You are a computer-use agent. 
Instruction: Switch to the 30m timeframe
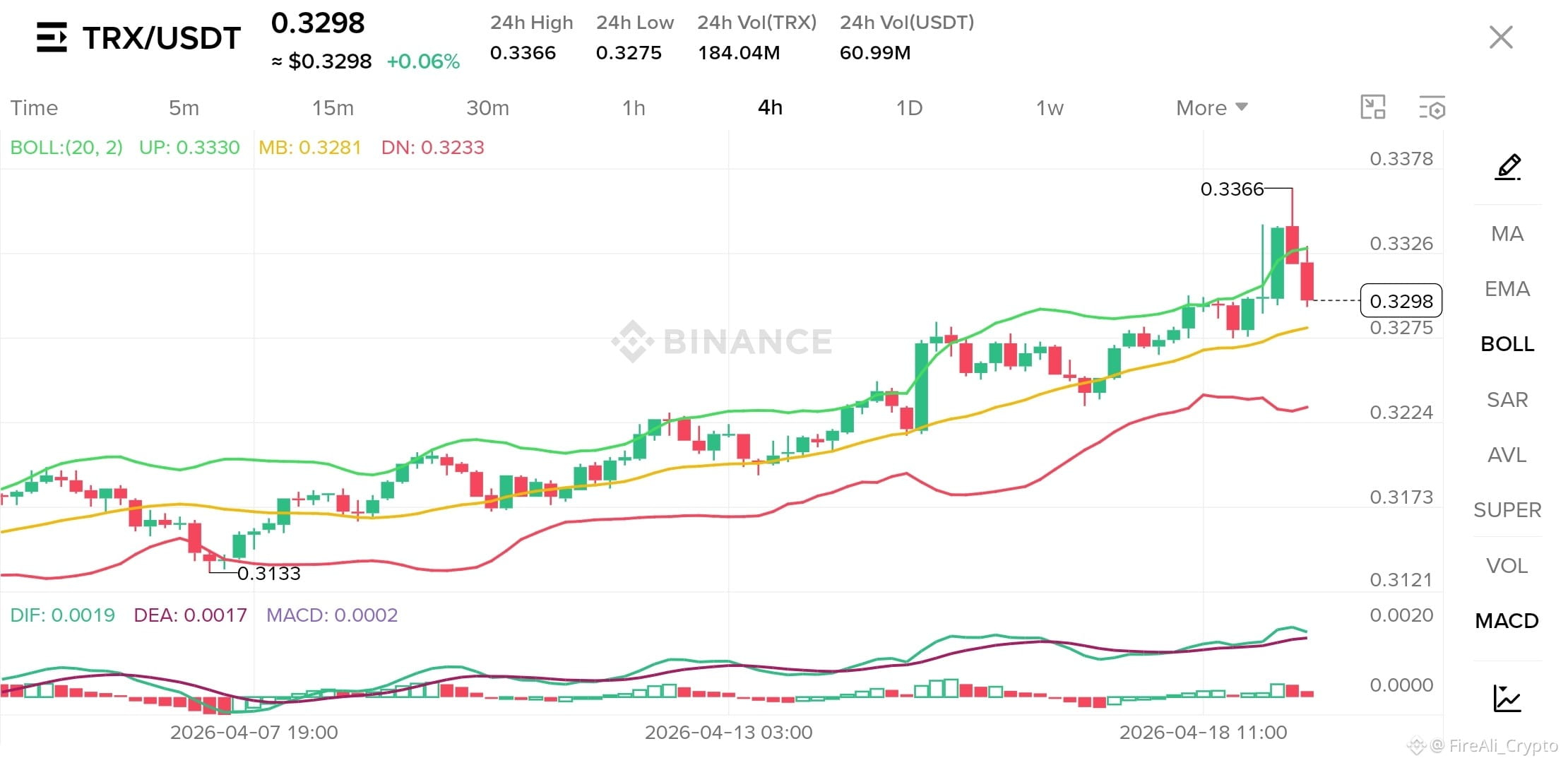(x=487, y=107)
